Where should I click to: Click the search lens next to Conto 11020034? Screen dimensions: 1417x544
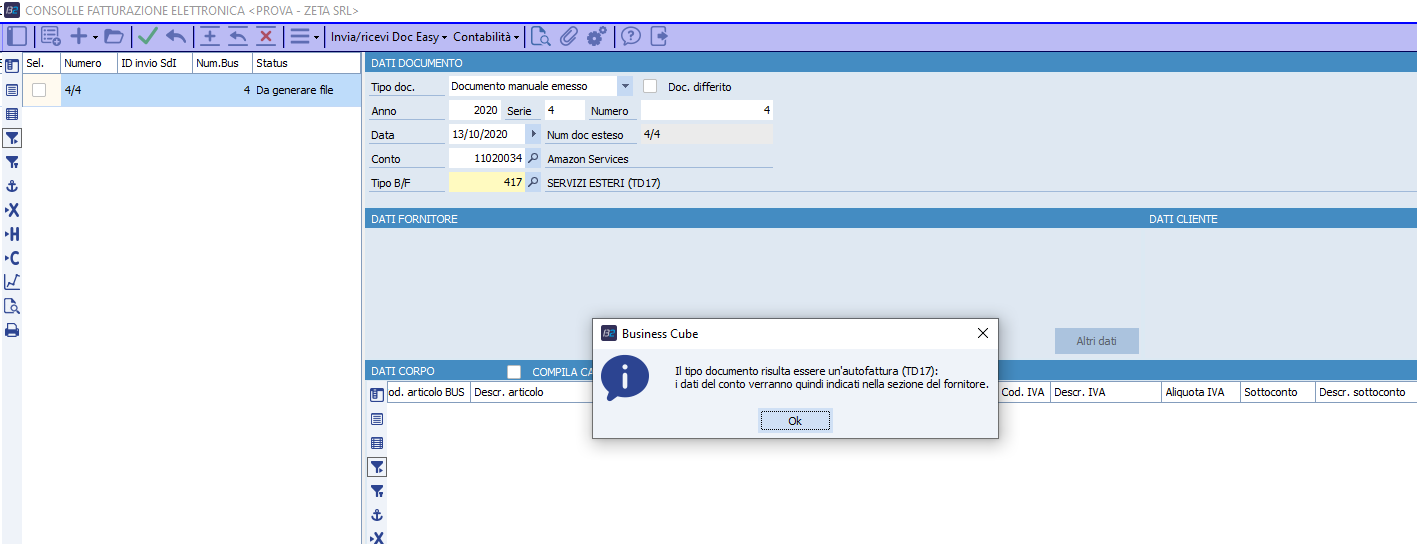pos(533,158)
